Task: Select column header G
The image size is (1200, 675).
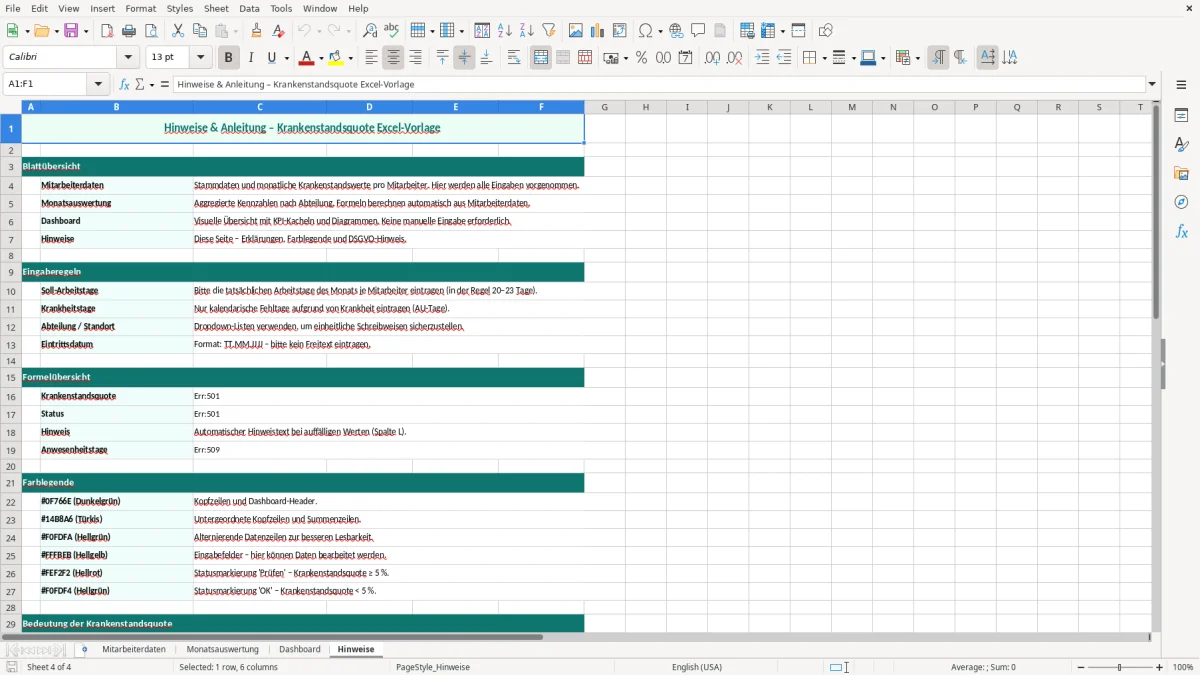Action: [604, 107]
